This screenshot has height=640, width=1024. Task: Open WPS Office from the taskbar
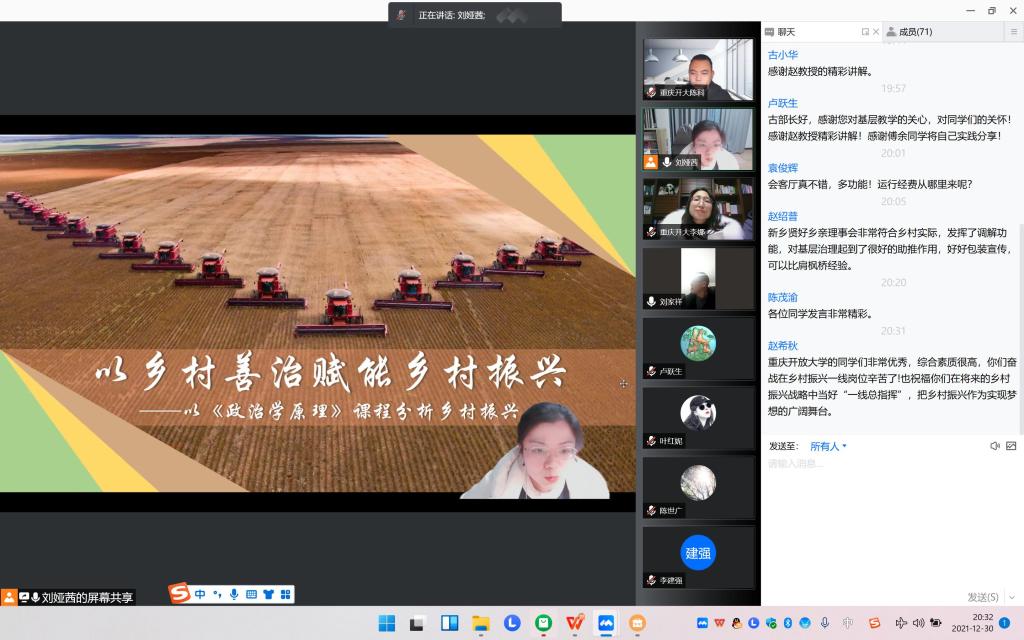pos(574,623)
